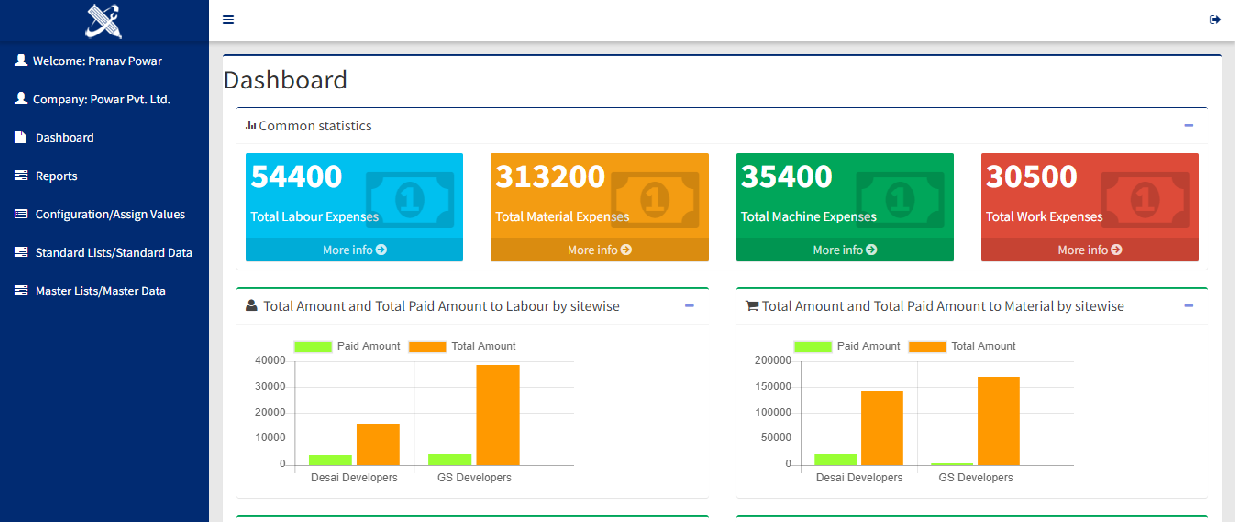Collapse the Material by sitewise chart panel

coord(1188,306)
